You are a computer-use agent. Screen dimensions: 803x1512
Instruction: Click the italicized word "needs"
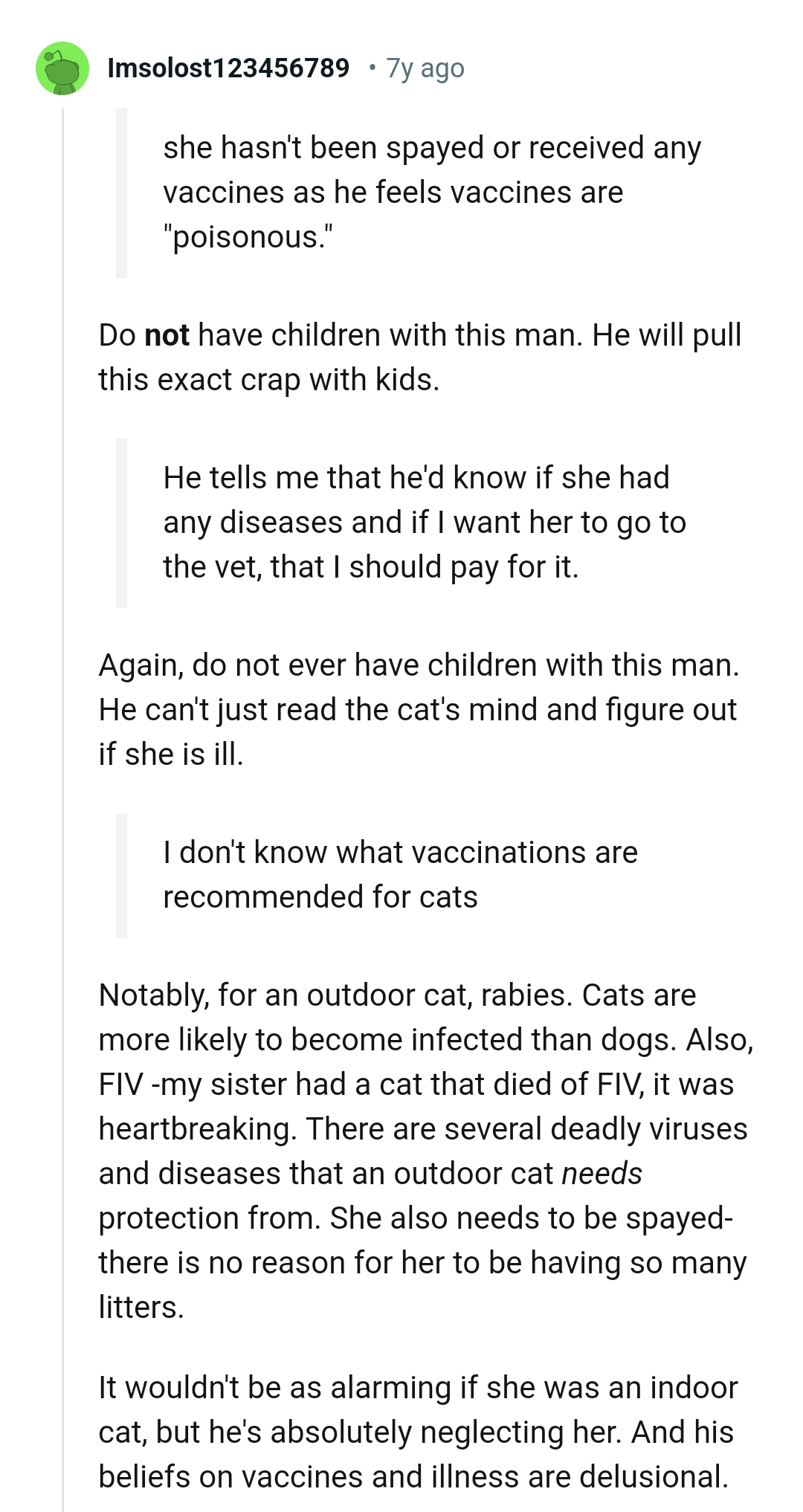pos(602,1174)
